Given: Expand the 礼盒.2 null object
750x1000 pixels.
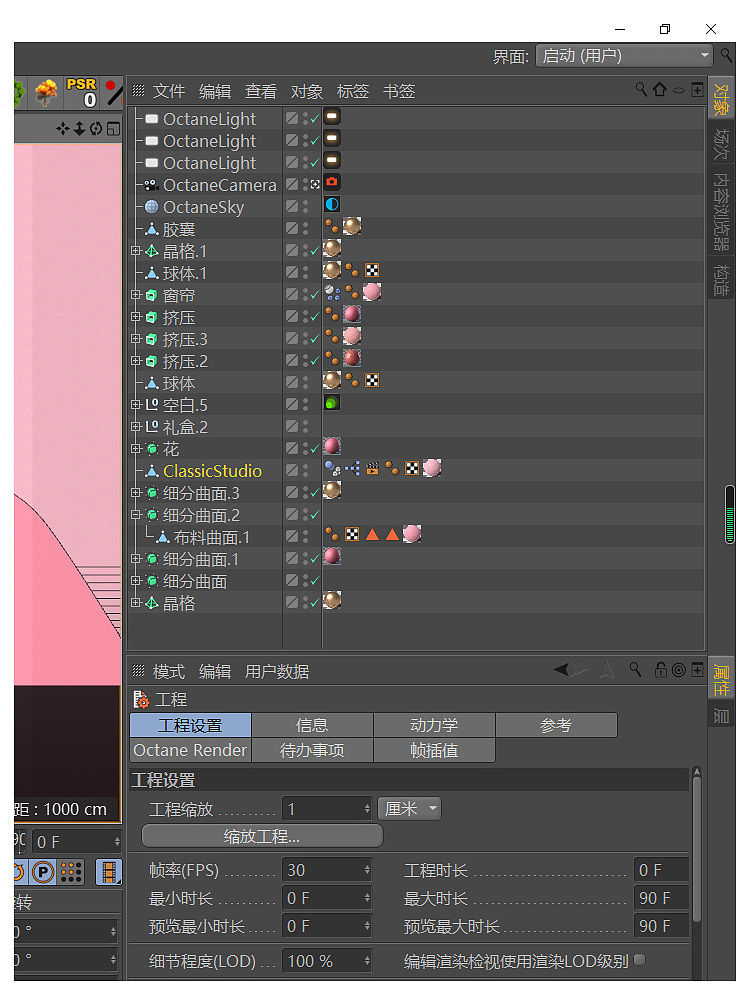Looking at the screenshot, I should coord(135,427).
